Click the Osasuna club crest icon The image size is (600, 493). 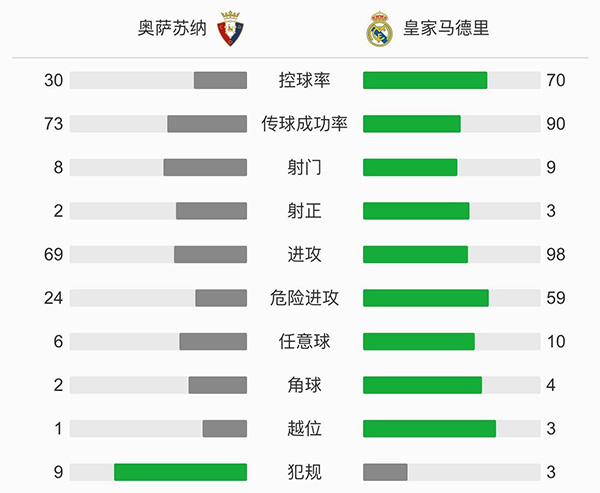[230, 28]
